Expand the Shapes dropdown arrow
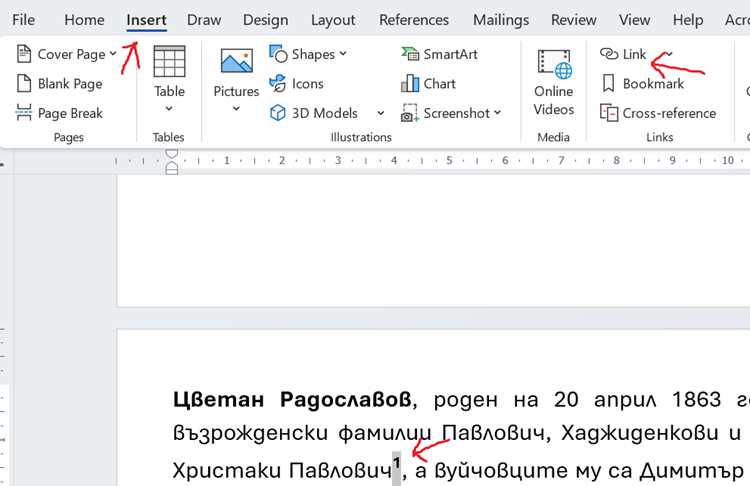Viewport: 750px width, 486px height. coord(343,54)
